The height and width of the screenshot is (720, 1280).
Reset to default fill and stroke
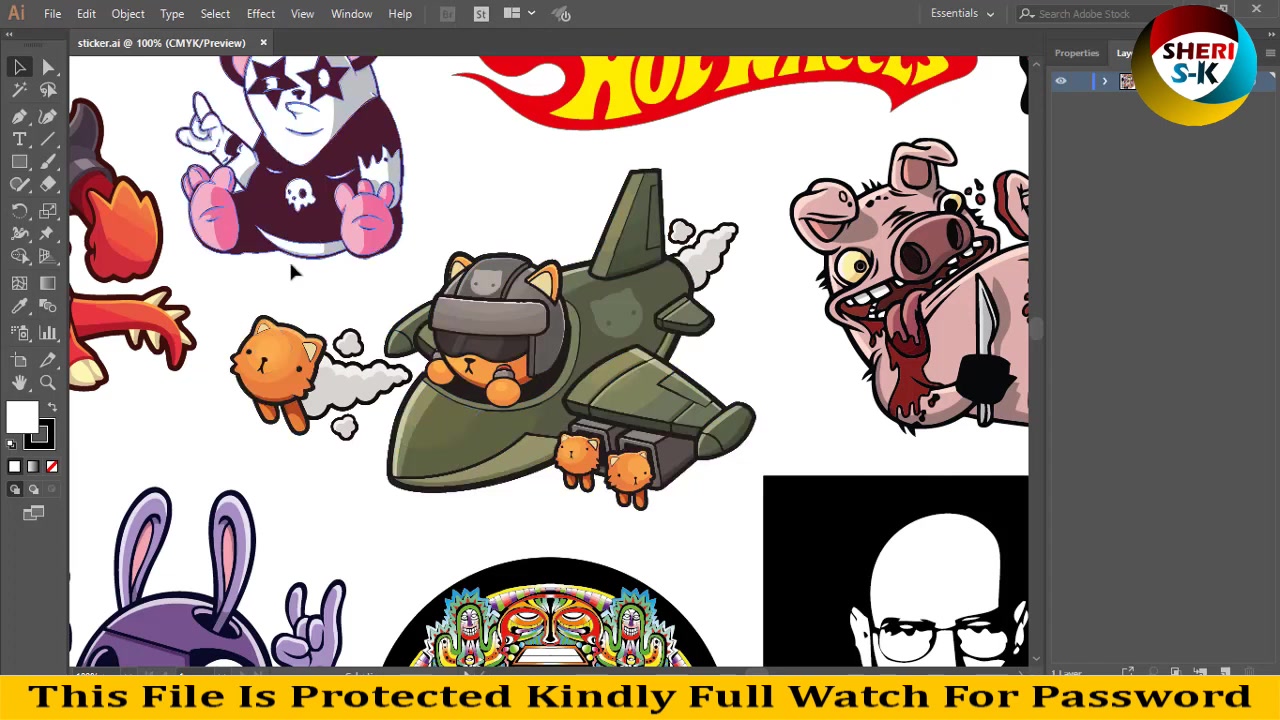12,444
